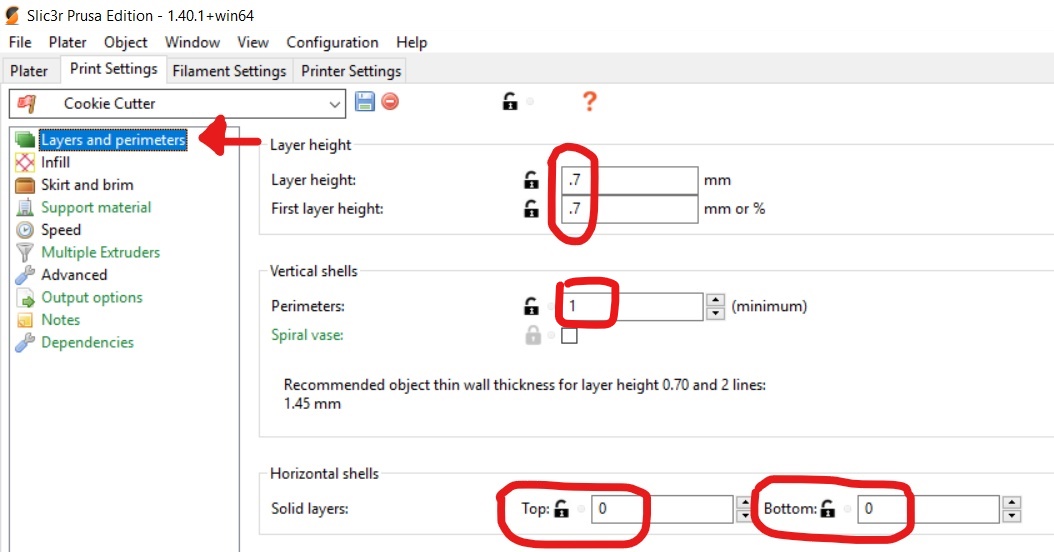Open the Cookie Cutter preset dropdown

click(335, 104)
